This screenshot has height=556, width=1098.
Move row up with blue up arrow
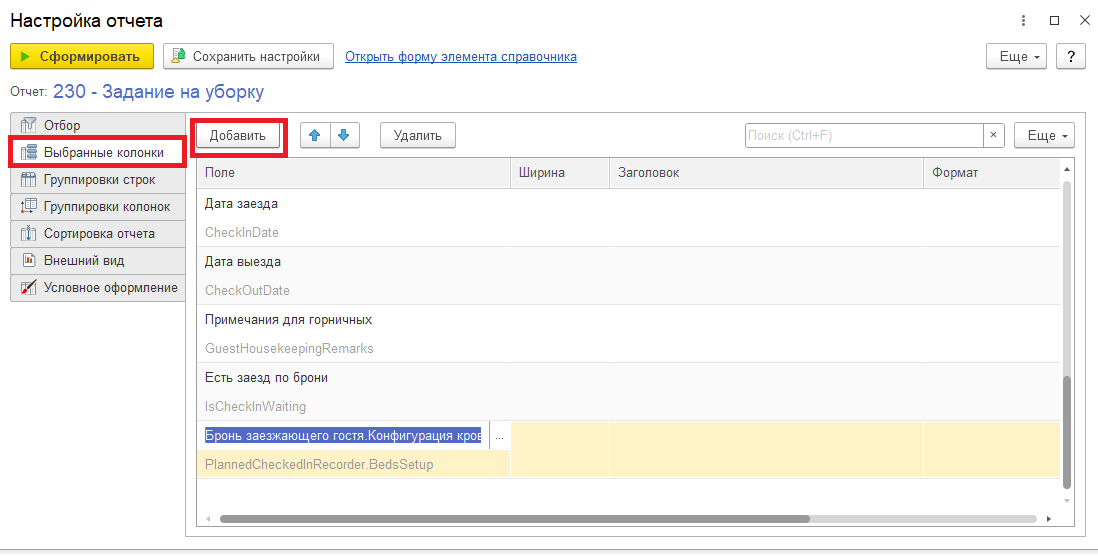[315, 136]
